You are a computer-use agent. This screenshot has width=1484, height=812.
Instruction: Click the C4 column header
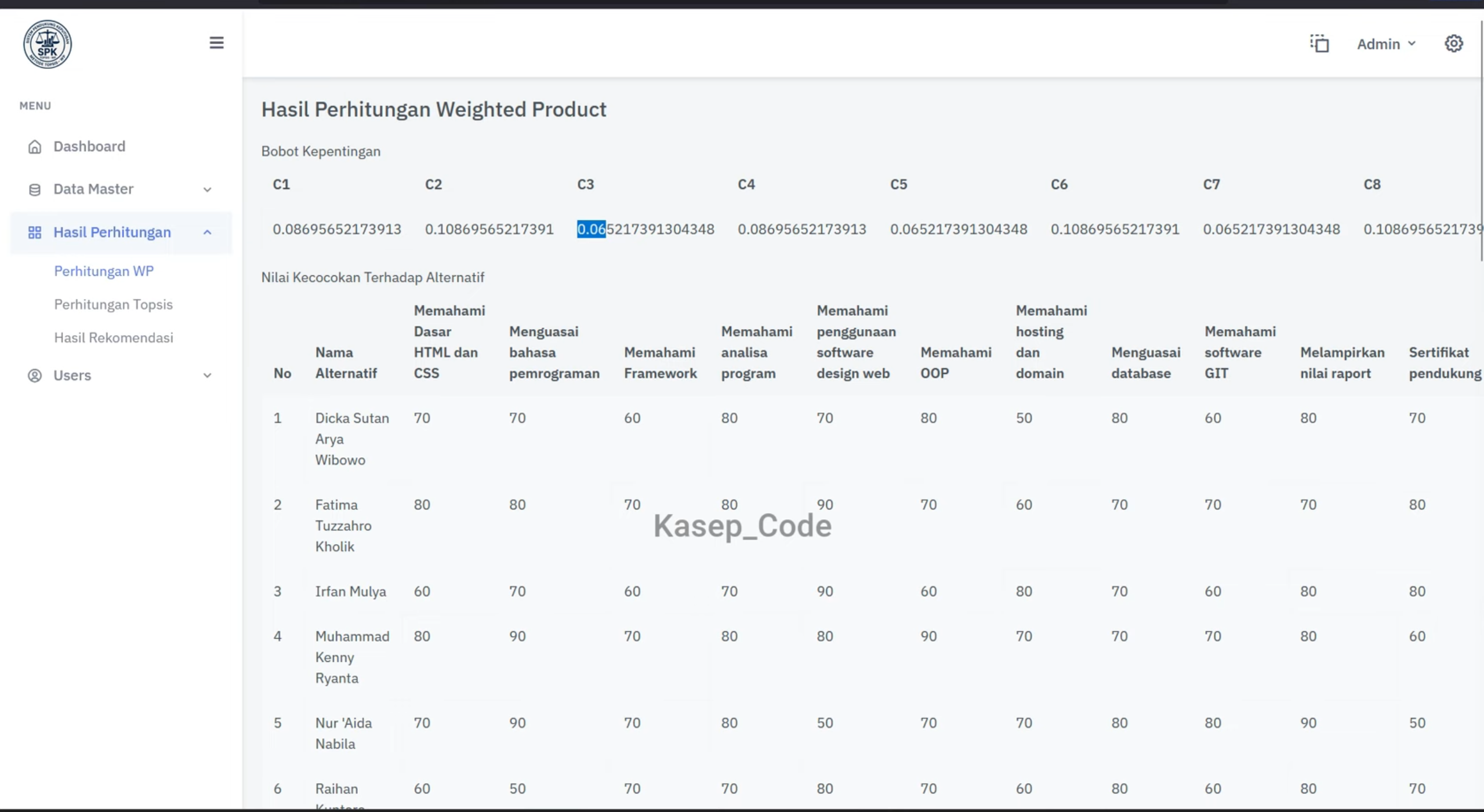(x=746, y=184)
